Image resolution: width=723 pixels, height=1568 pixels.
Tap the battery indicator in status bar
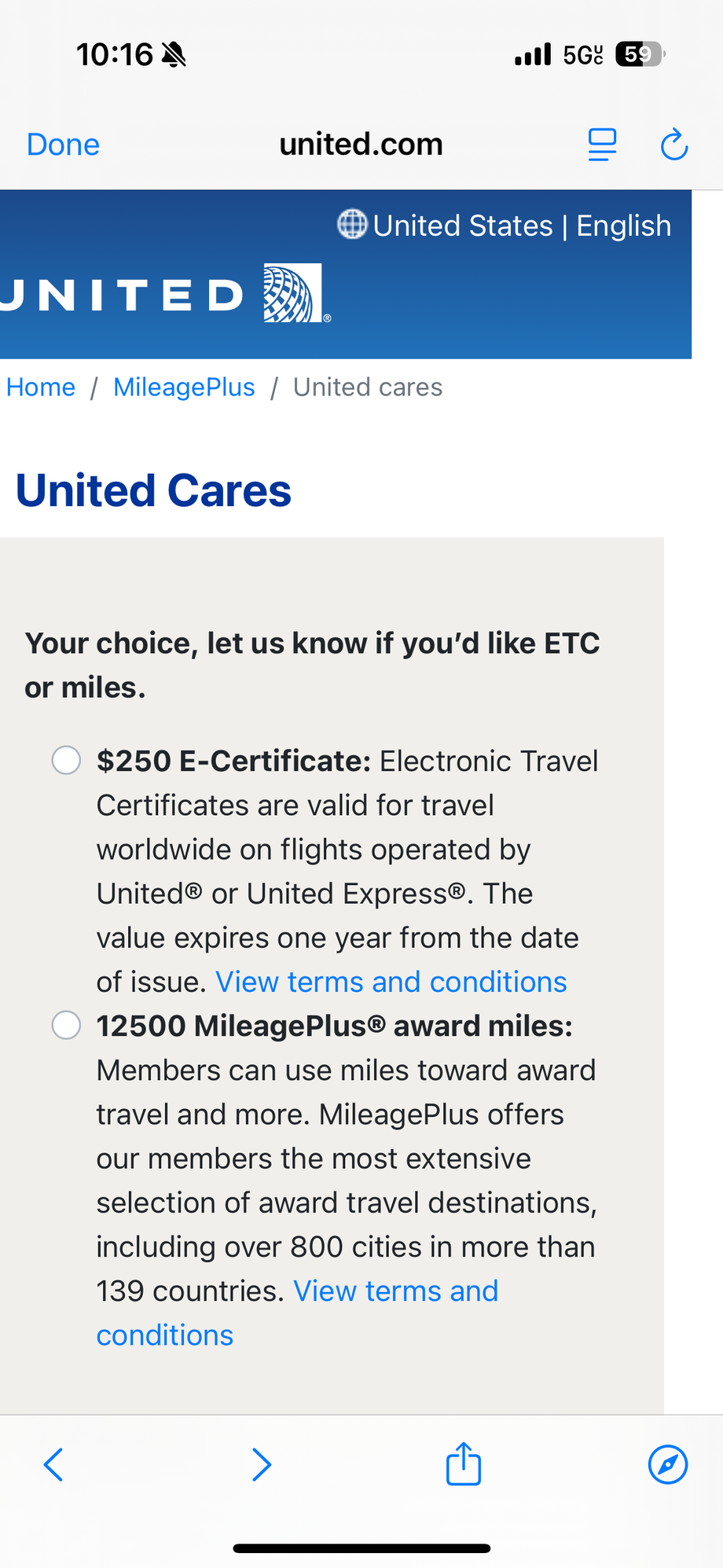point(640,54)
